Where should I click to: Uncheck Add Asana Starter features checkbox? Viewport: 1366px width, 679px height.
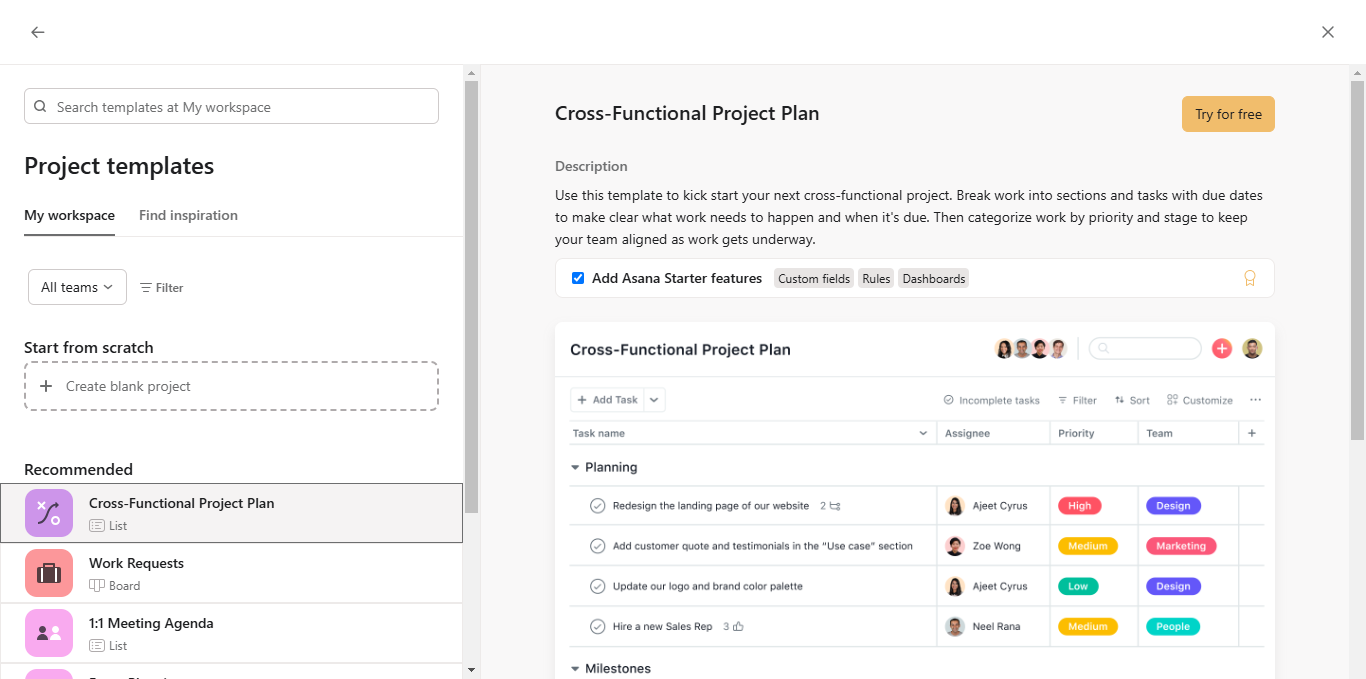tap(578, 278)
